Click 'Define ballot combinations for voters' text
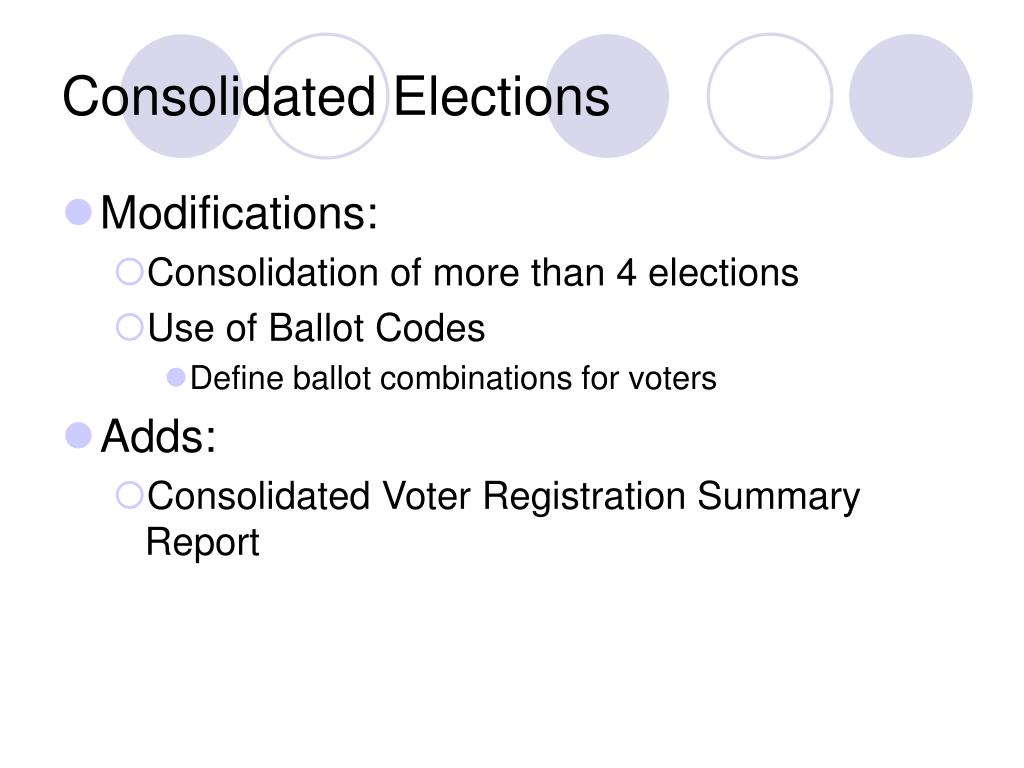 point(453,379)
